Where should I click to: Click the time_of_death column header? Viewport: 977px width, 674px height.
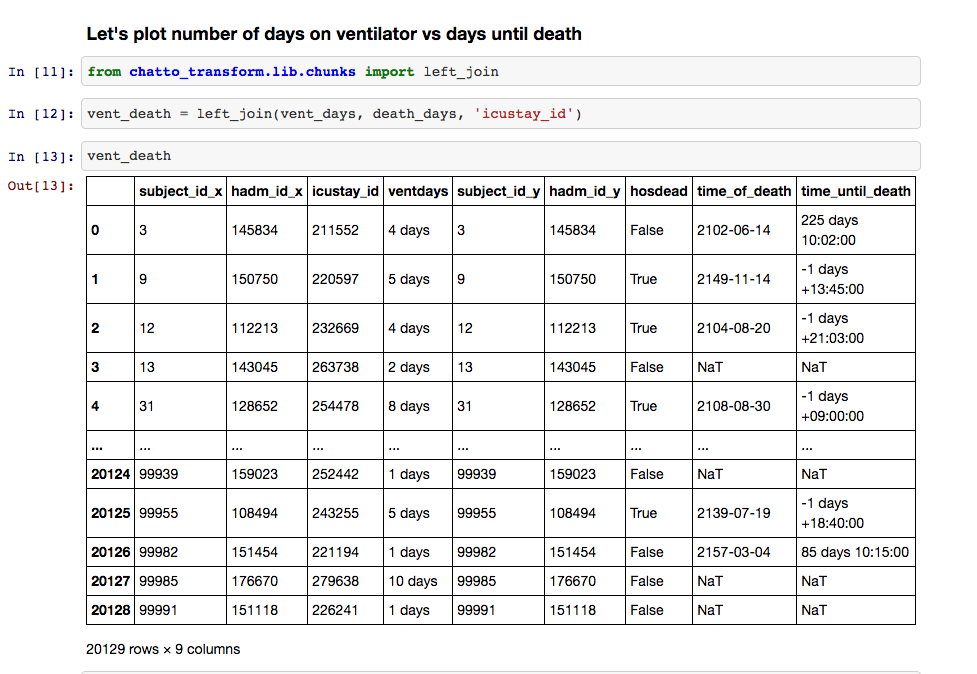point(744,191)
